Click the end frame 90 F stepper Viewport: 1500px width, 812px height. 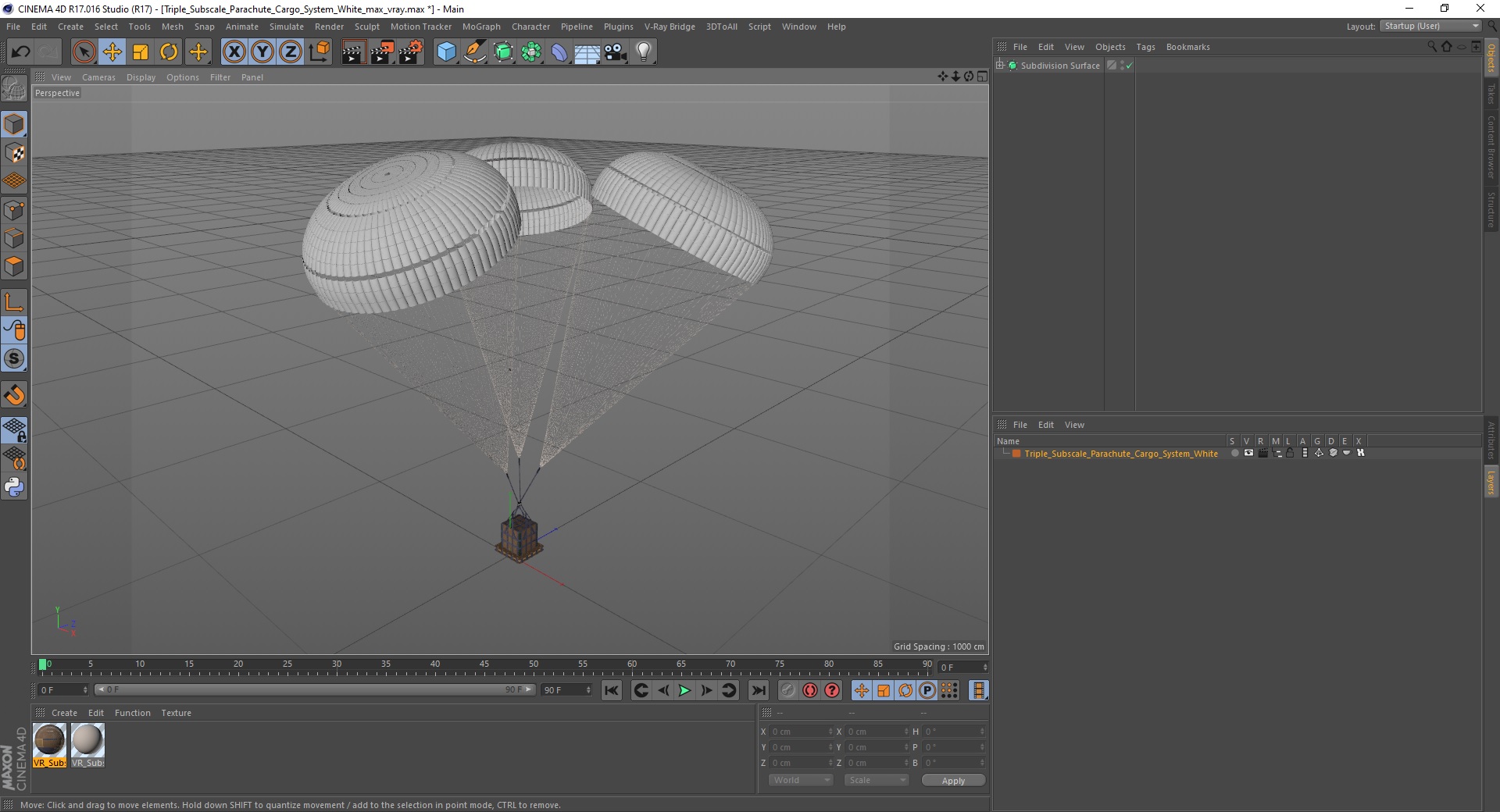coord(588,690)
